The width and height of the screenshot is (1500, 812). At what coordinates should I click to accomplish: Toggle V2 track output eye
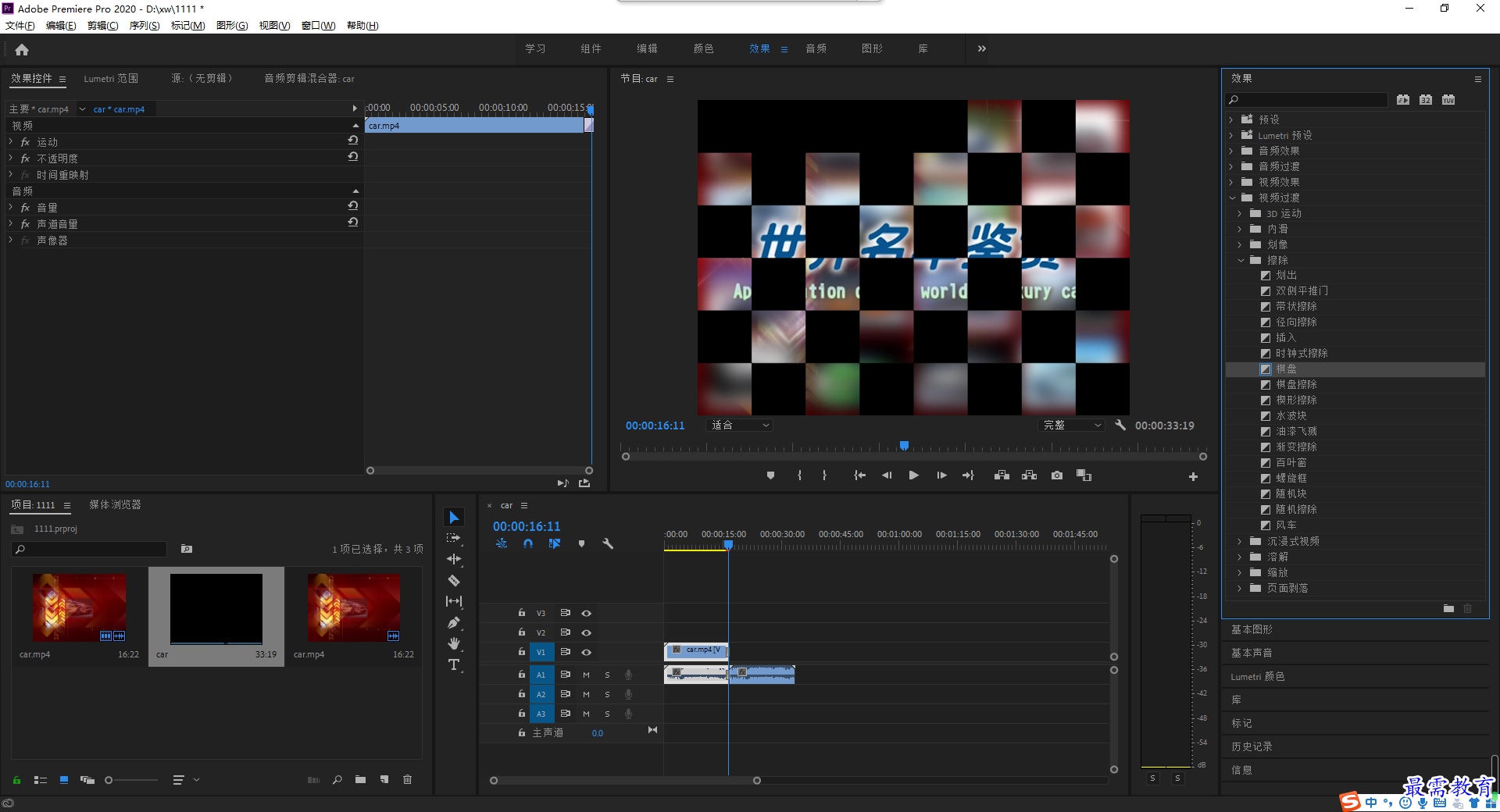tap(586, 632)
